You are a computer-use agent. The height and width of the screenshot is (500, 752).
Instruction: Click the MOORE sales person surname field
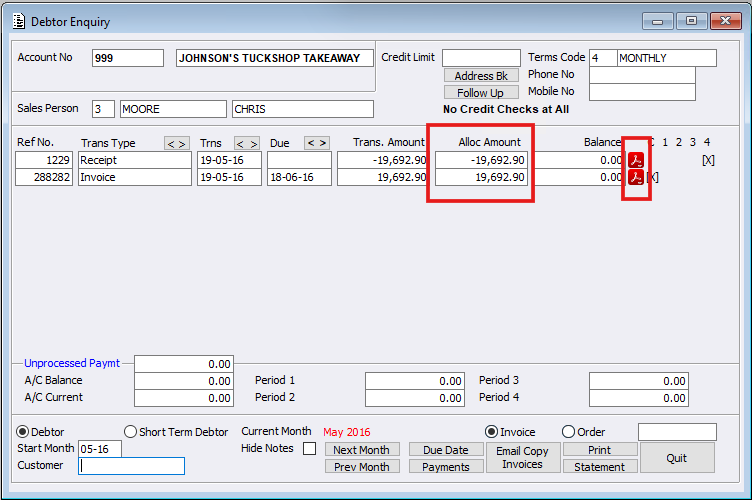point(173,109)
